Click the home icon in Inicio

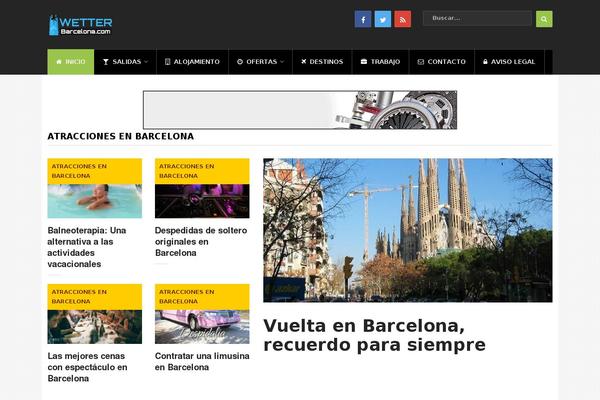(59, 62)
